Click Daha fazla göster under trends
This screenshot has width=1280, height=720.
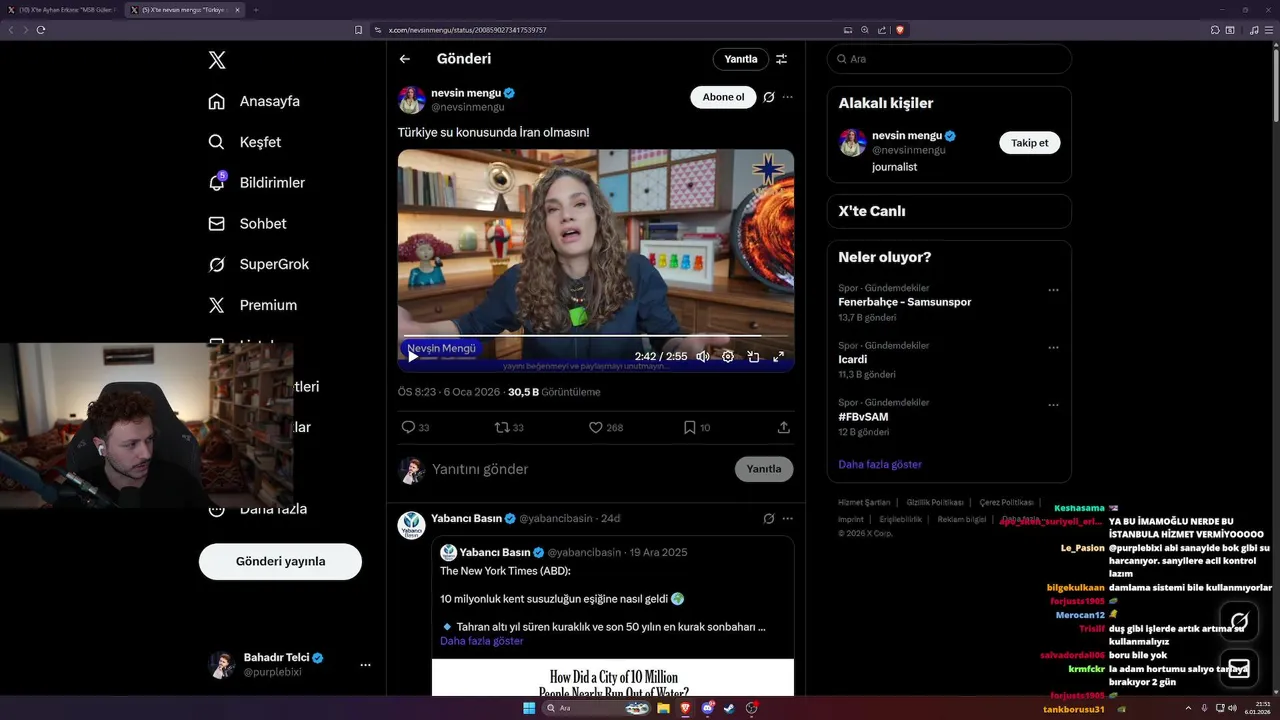[880, 464]
